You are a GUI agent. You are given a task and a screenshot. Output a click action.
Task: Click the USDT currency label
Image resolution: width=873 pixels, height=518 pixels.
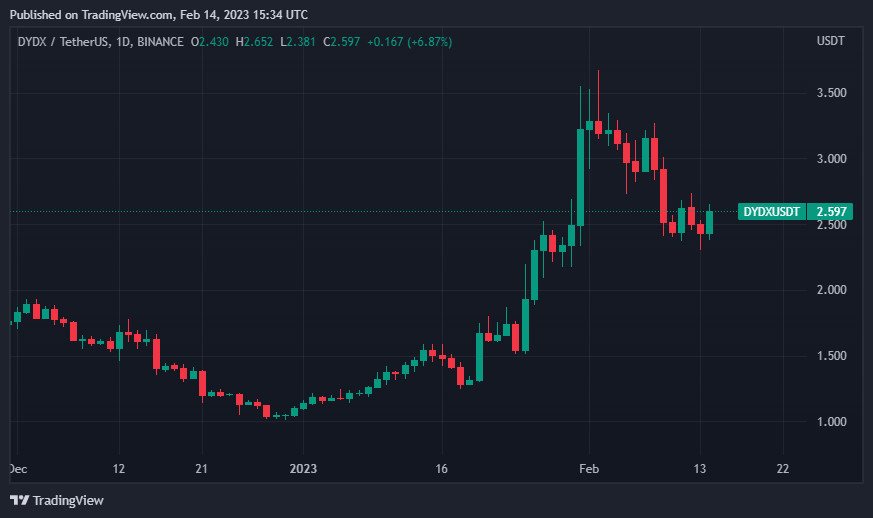point(830,41)
